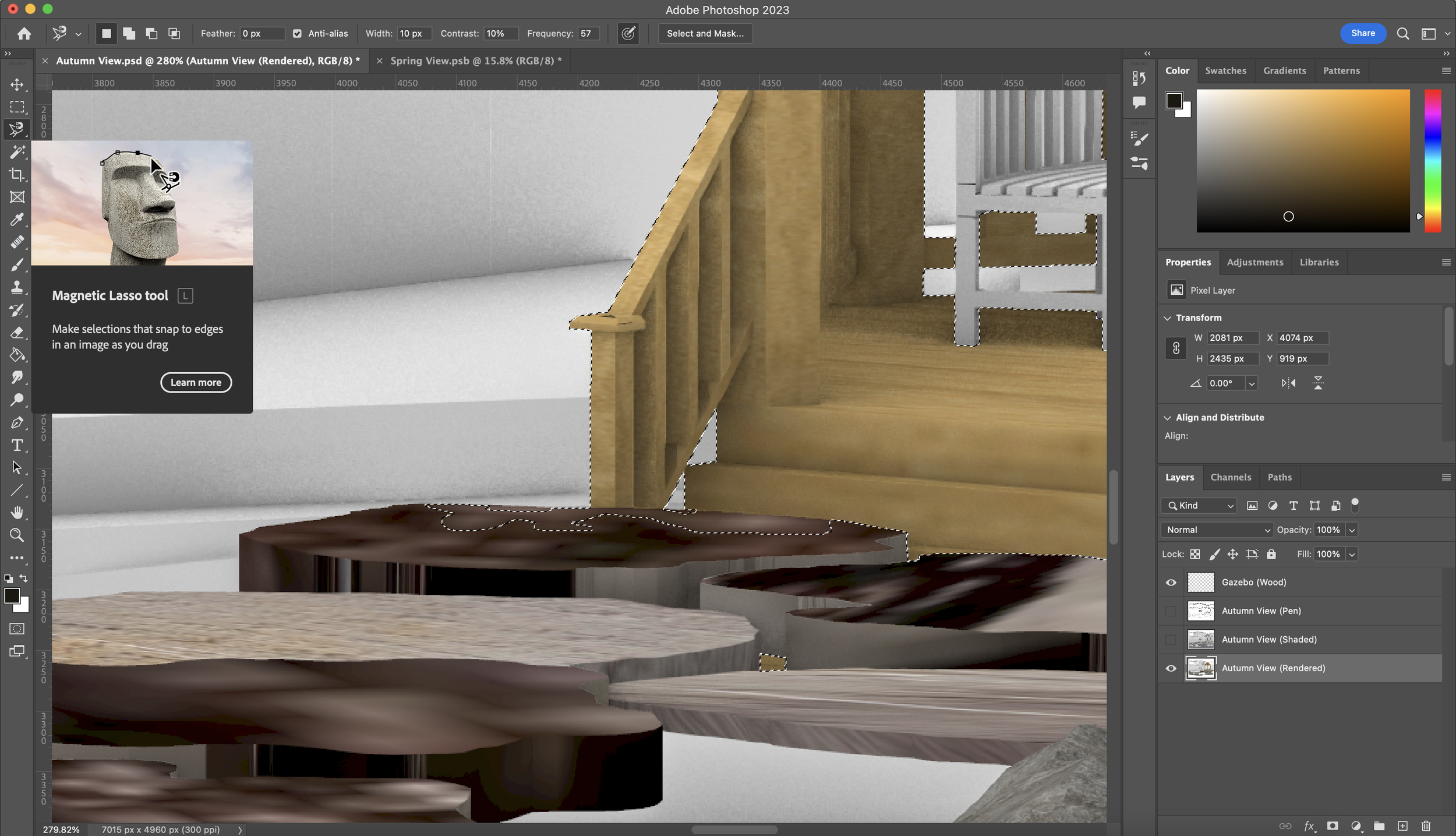Image resolution: width=1456 pixels, height=836 pixels.
Task: Click the New selection mode button
Action: point(106,34)
